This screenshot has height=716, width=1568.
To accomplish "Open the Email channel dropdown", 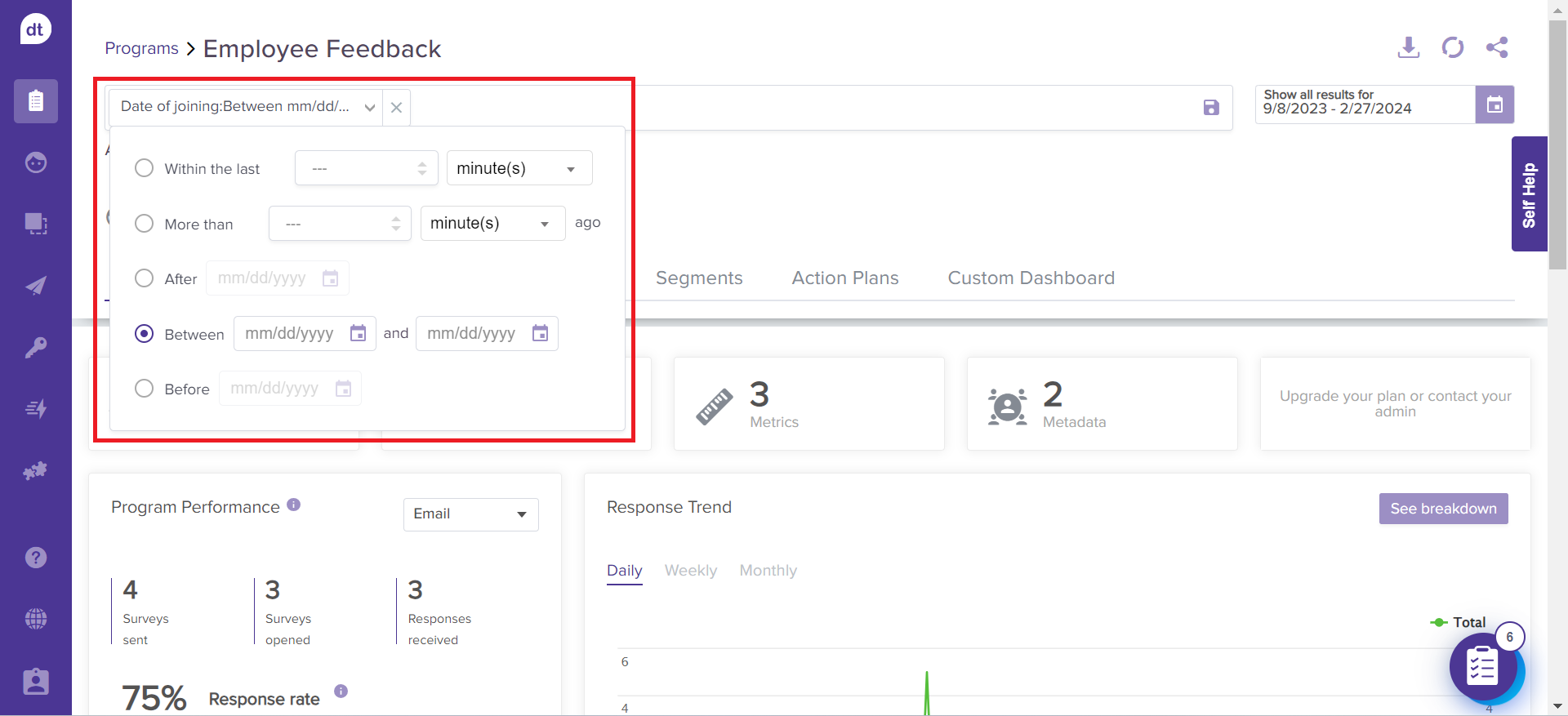I will (470, 514).
